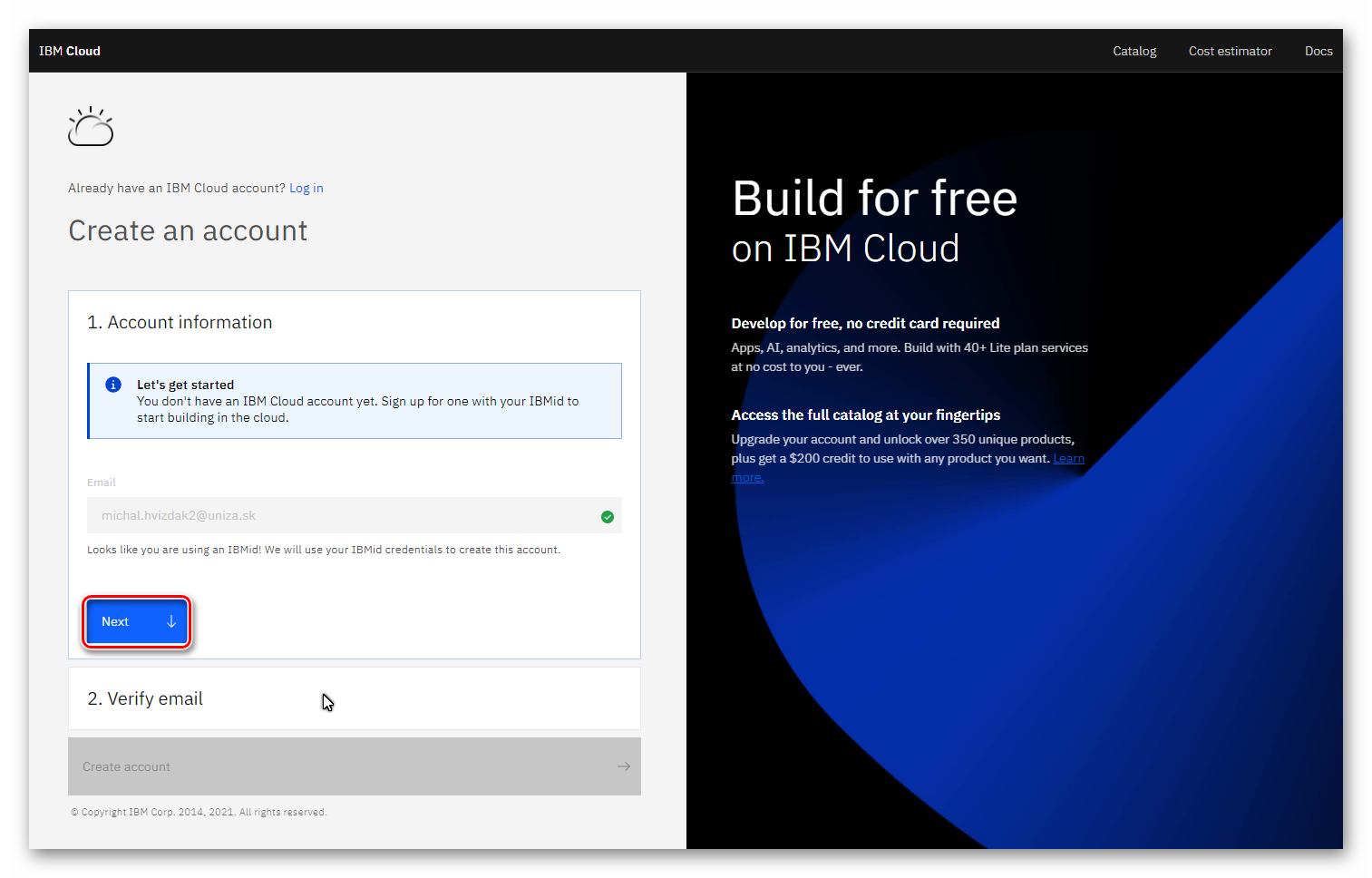Click the "Create an account" page heading
1372x878 pixels.
point(188,231)
